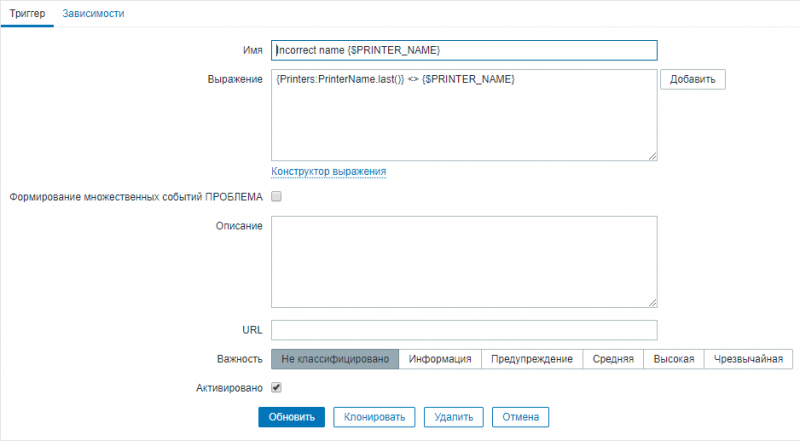Click the Обновить button

(x=291, y=417)
